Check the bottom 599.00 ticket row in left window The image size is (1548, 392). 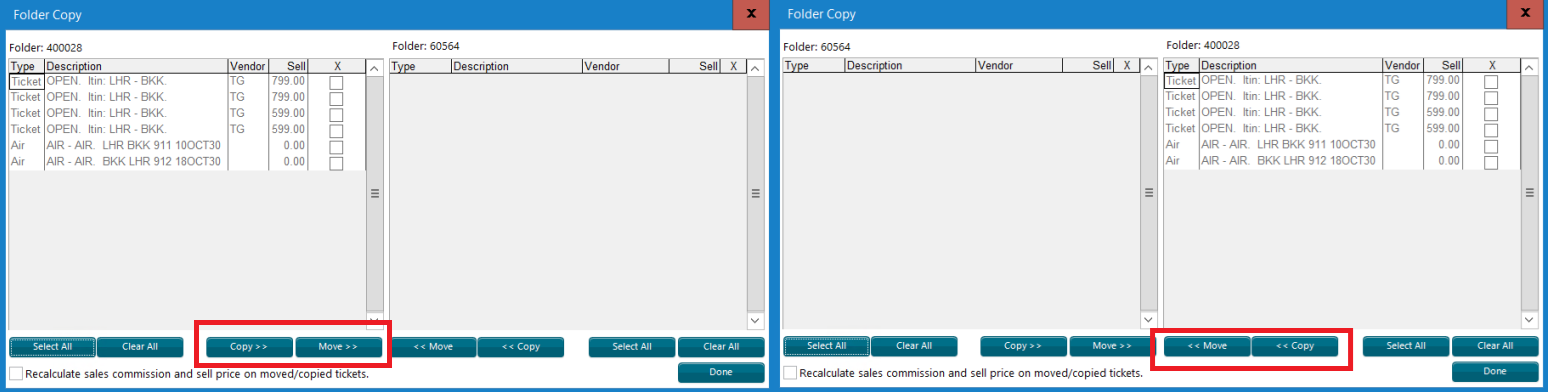coord(337,130)
